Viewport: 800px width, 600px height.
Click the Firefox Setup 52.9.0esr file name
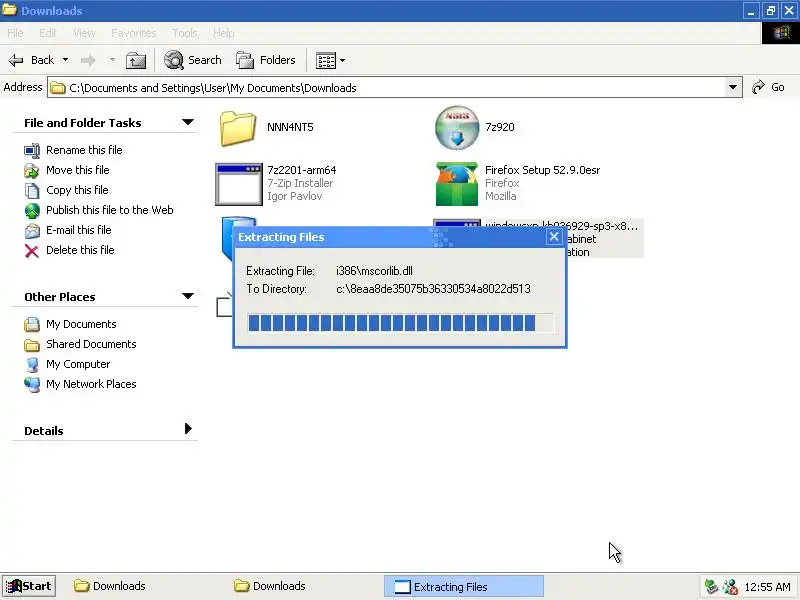(542, 170)
